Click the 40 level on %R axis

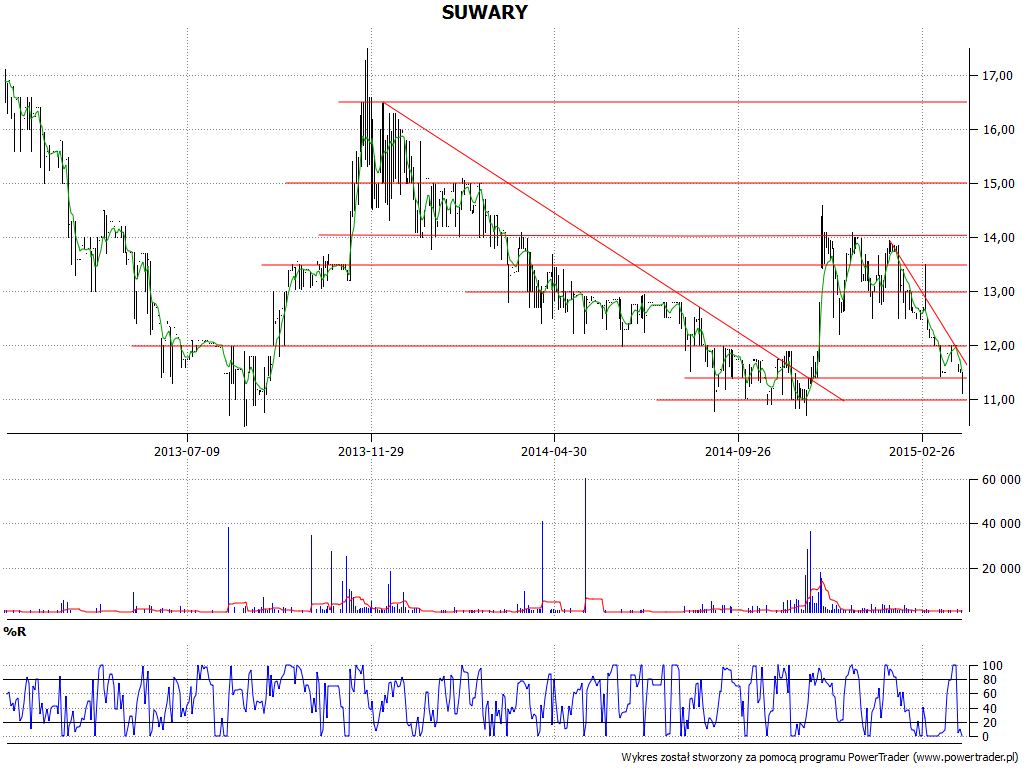989,709
